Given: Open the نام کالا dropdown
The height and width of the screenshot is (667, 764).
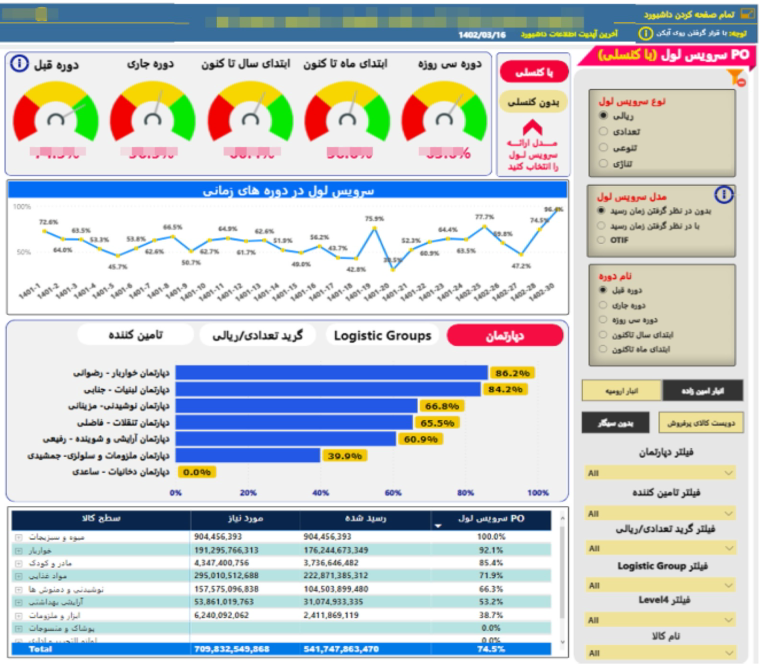Looking at the screenshot, I should [x=660, y=653].
